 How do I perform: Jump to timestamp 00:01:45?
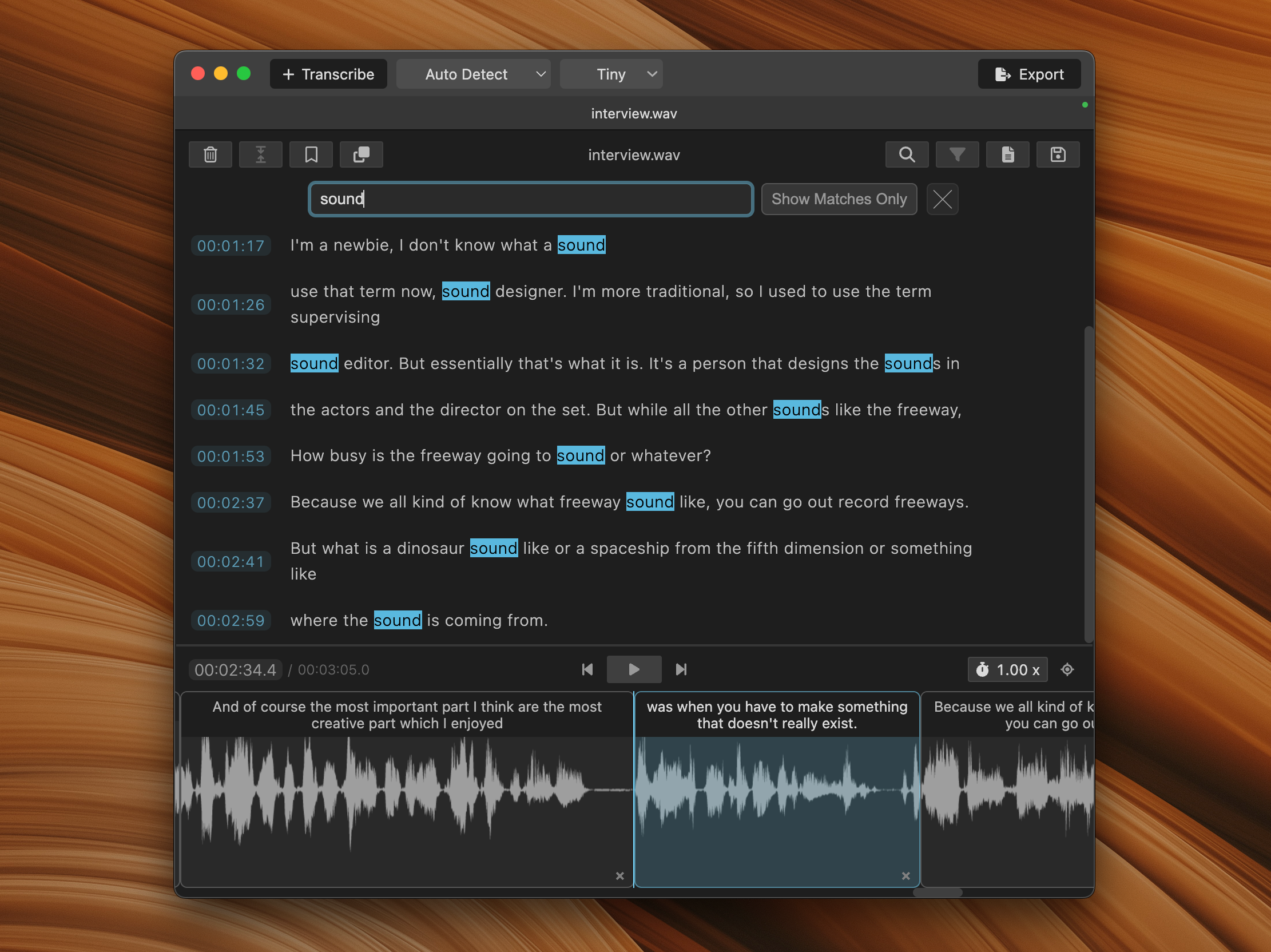231,410
